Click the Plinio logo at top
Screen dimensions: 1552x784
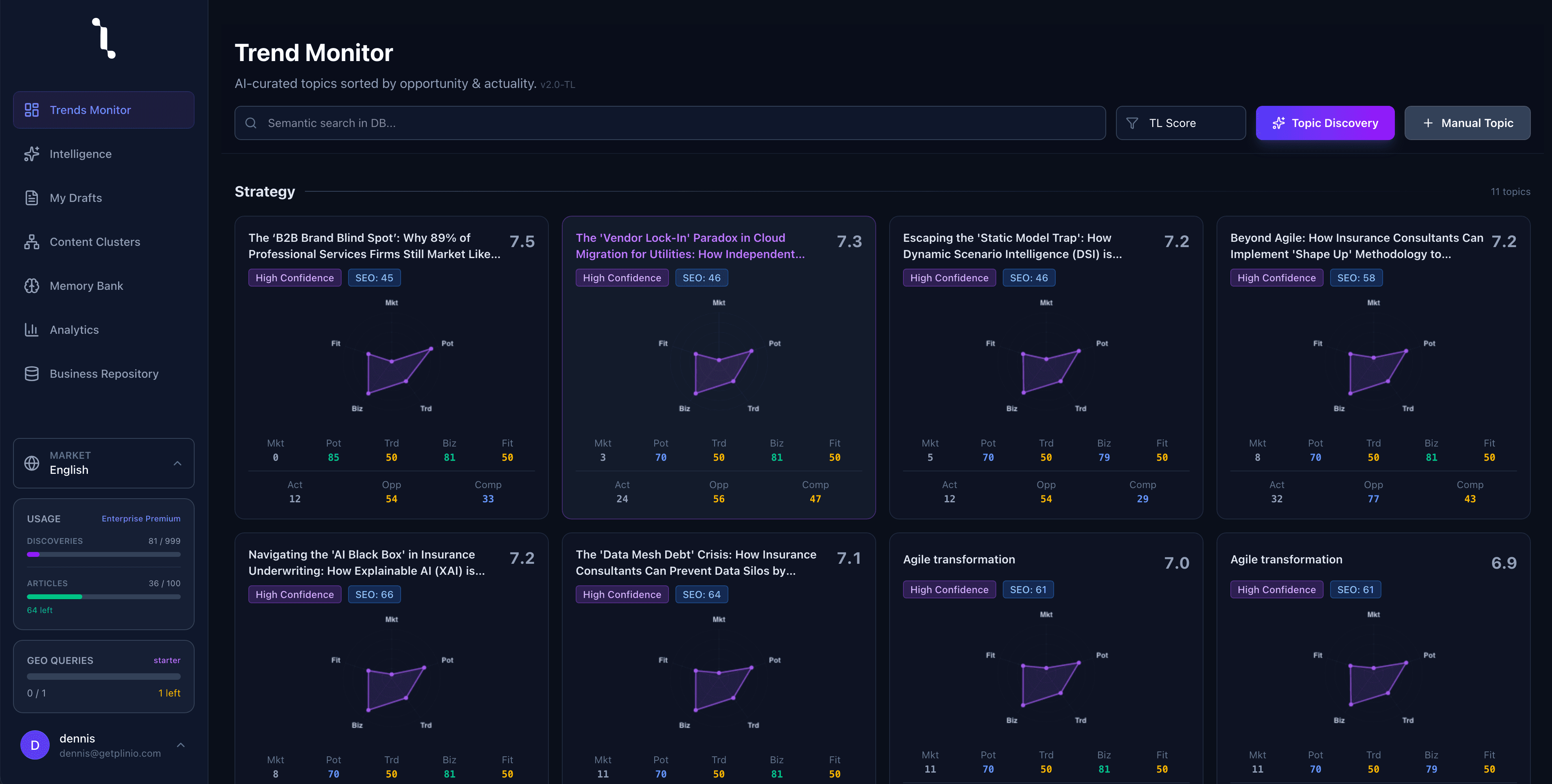tap(104, 39)
